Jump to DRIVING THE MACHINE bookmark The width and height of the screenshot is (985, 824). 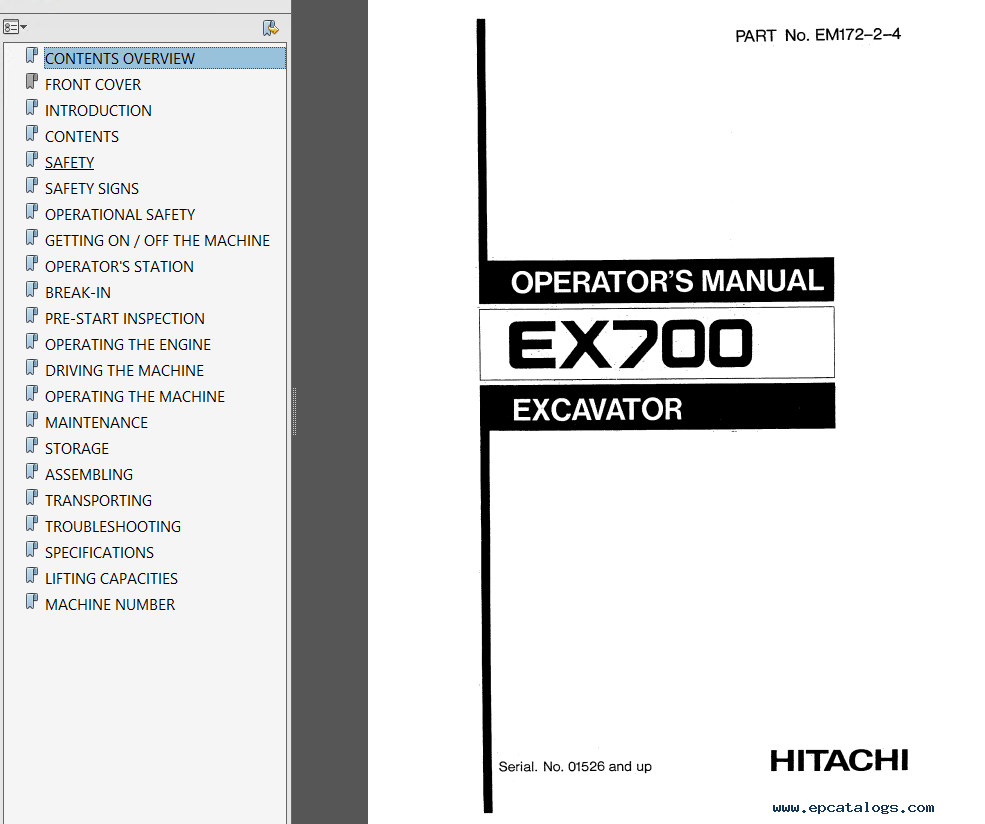124,371
